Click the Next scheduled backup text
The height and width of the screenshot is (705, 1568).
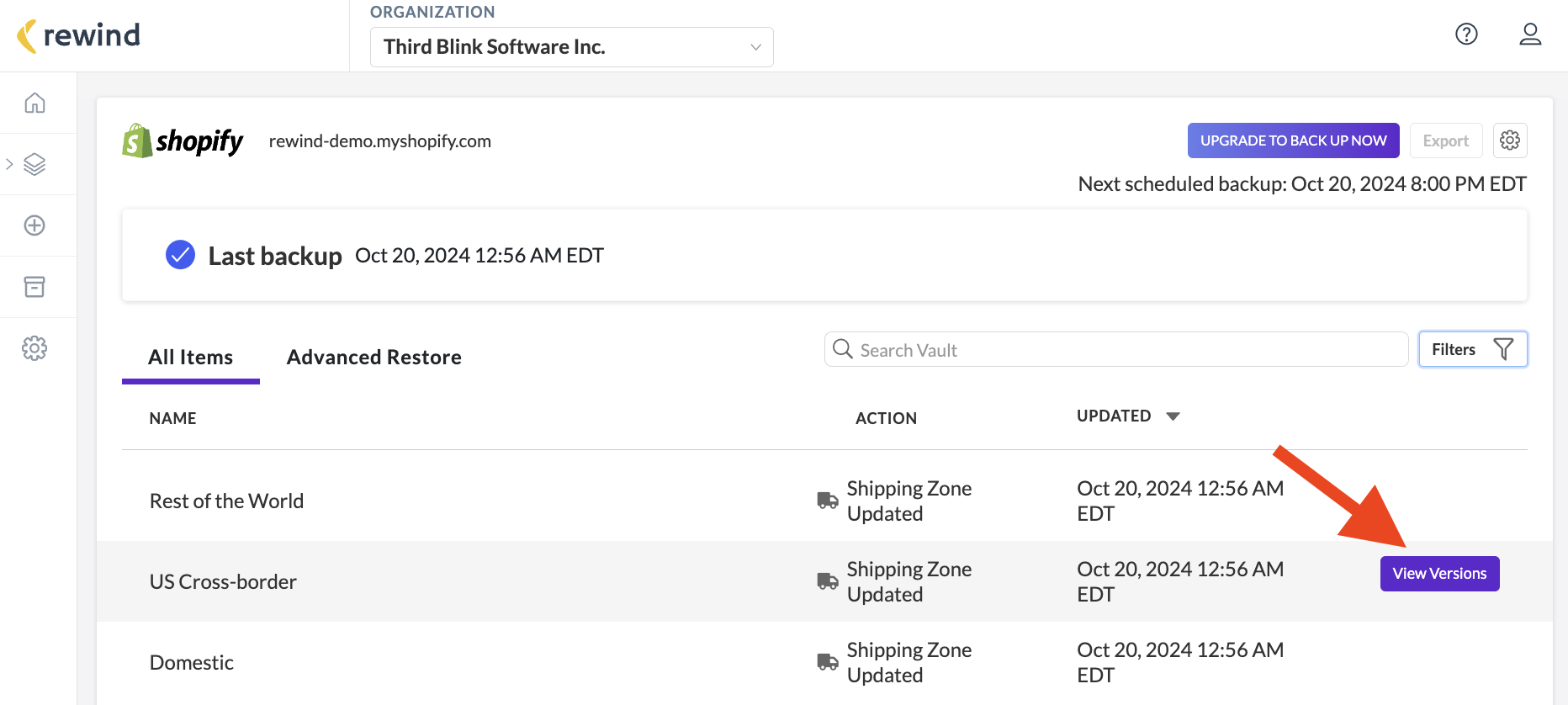(1302, 183)
